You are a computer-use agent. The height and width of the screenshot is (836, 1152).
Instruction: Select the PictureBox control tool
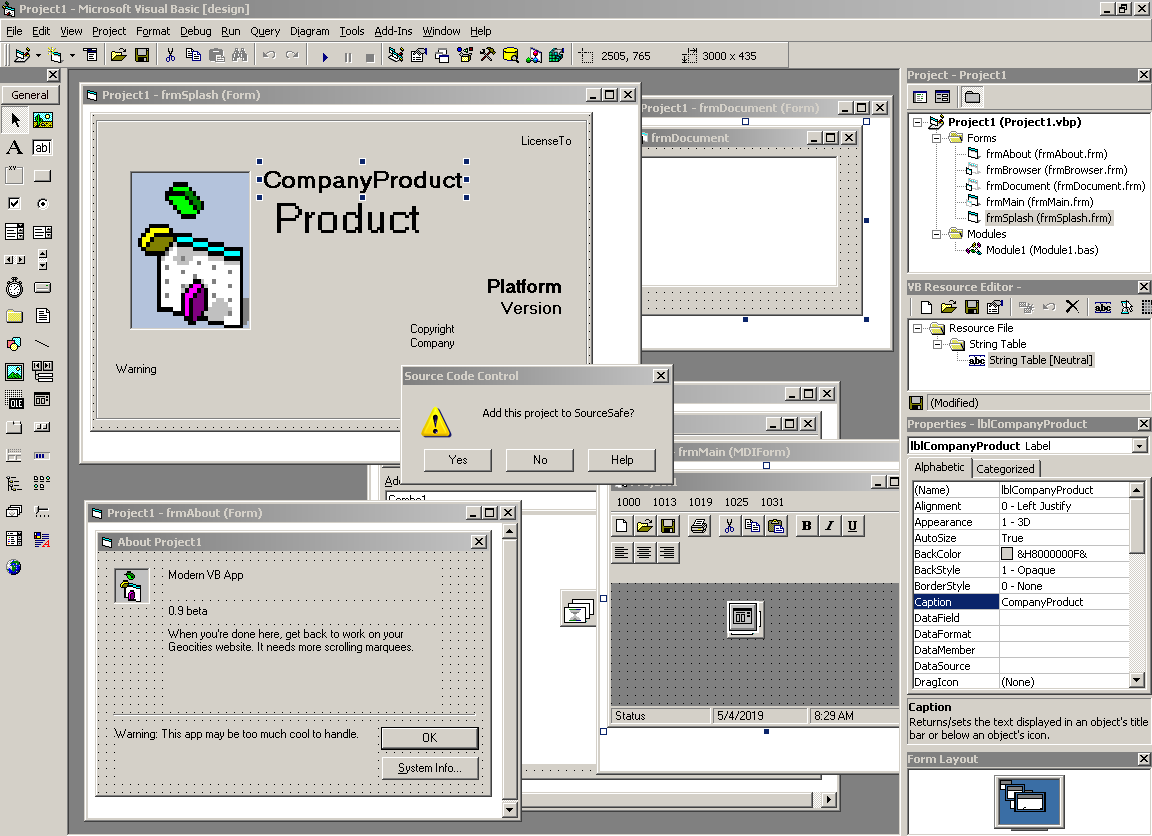(43, 120)
